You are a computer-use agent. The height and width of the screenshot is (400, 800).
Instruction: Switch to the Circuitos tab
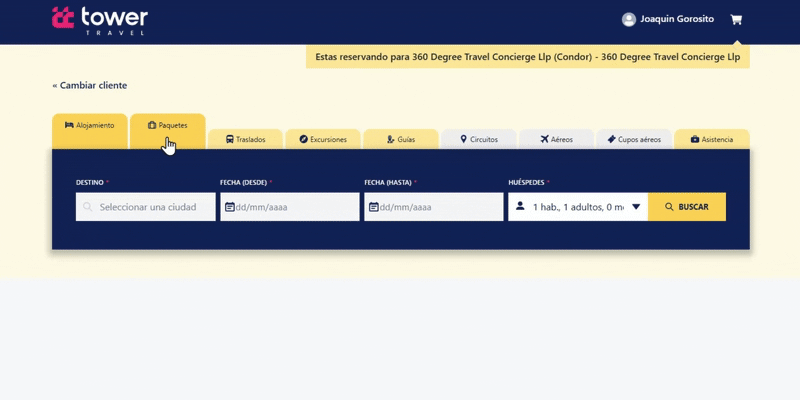[479, 140]
